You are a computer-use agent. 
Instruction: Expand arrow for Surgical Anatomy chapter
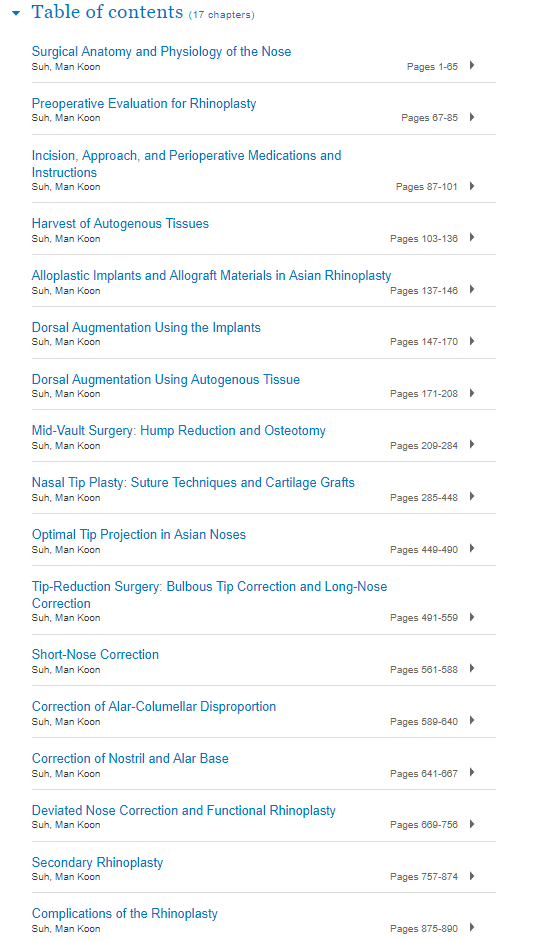[472, 65]
